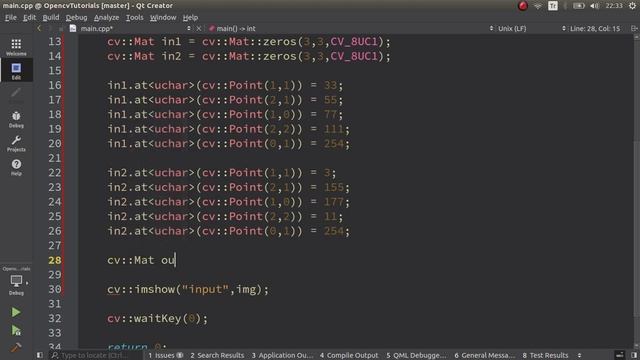Show the Compile Output pane
Image resolution: width=640 pixels, height=360 pixels.
click(x=349, y=356)
